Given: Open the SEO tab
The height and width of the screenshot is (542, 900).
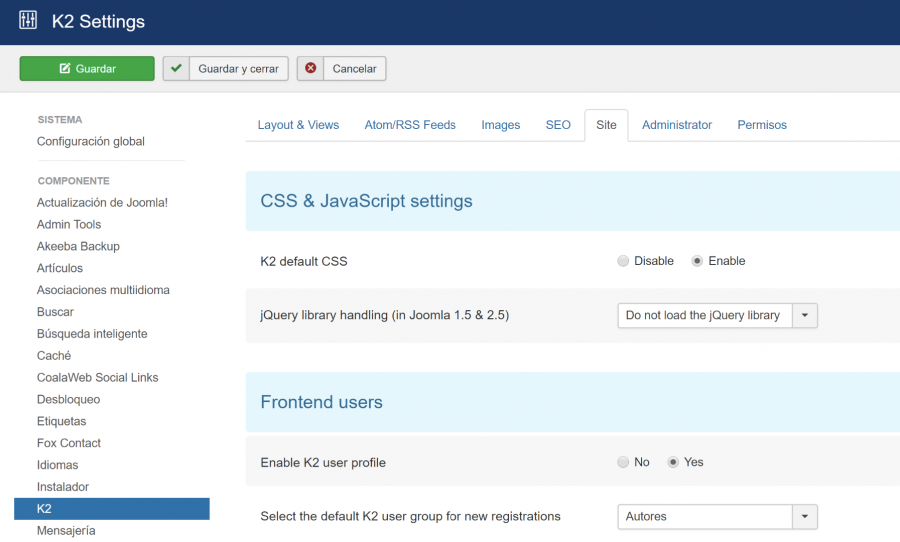Looking at the screenshot, I should tap(558, 125).
